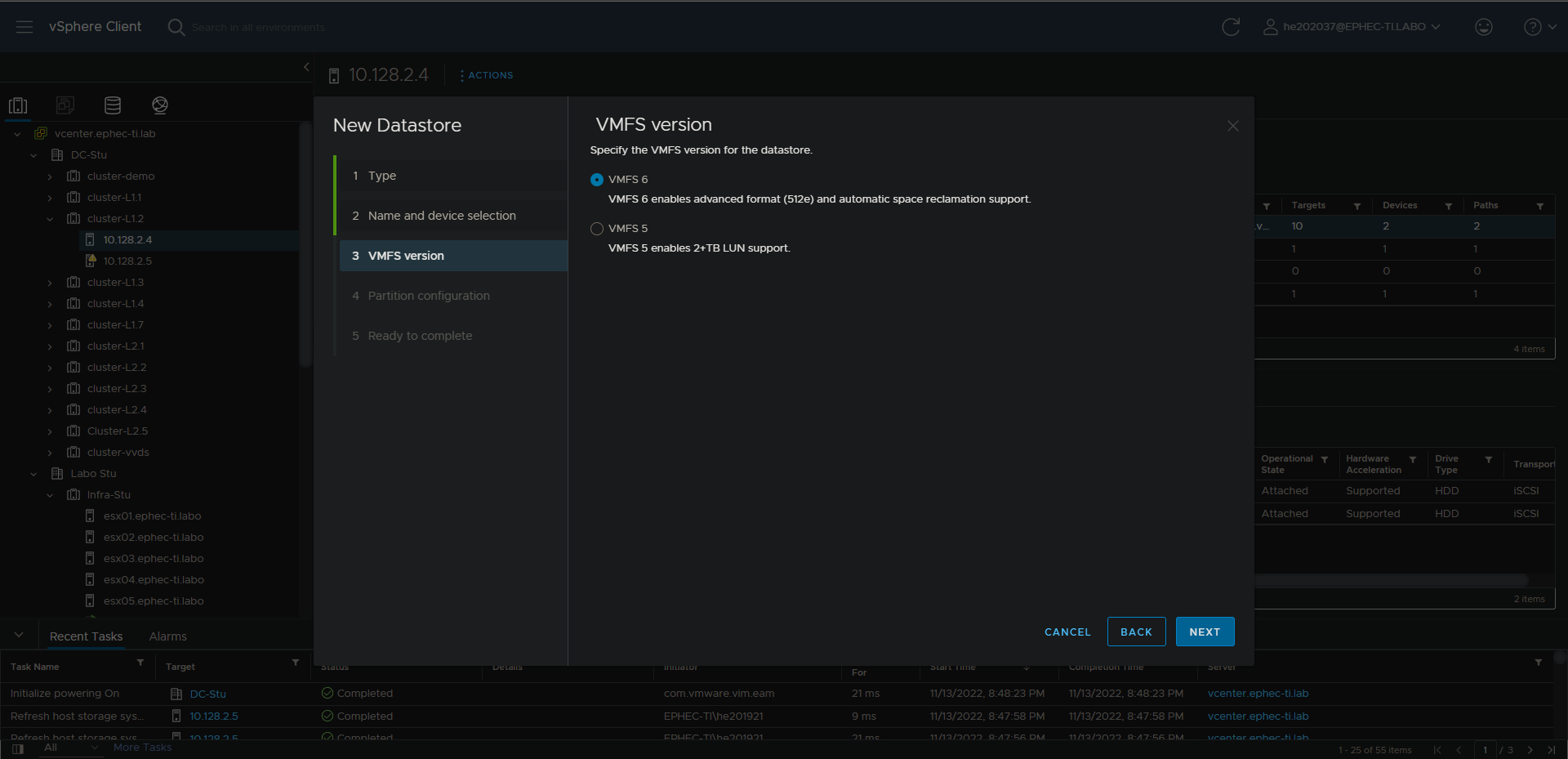Open the Alarms tab
This screenshot has width=1568, height=759.
(x=168, y=636)
